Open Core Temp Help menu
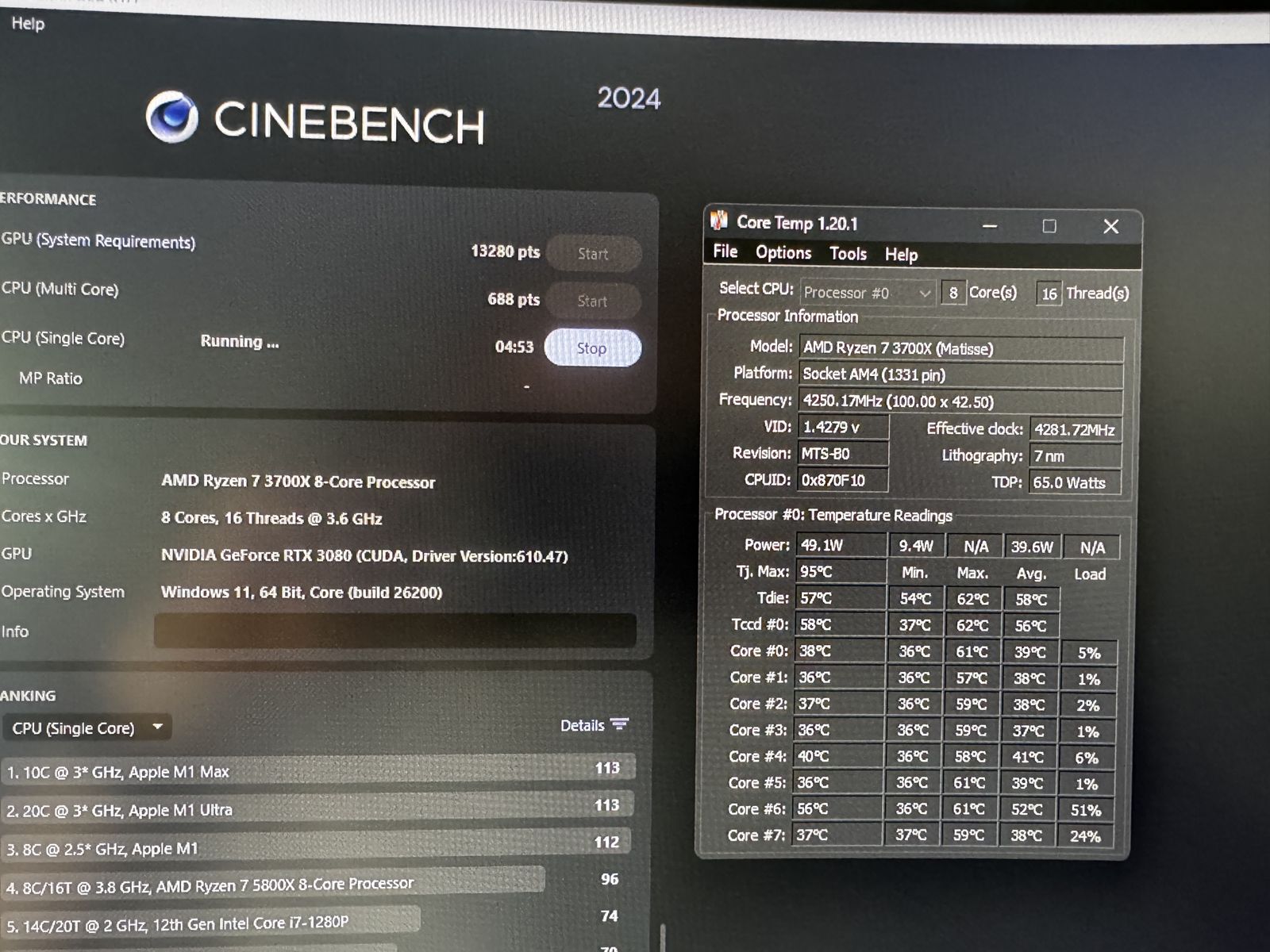The width and height of the screenshot is (1270, 952). [902, 255]
